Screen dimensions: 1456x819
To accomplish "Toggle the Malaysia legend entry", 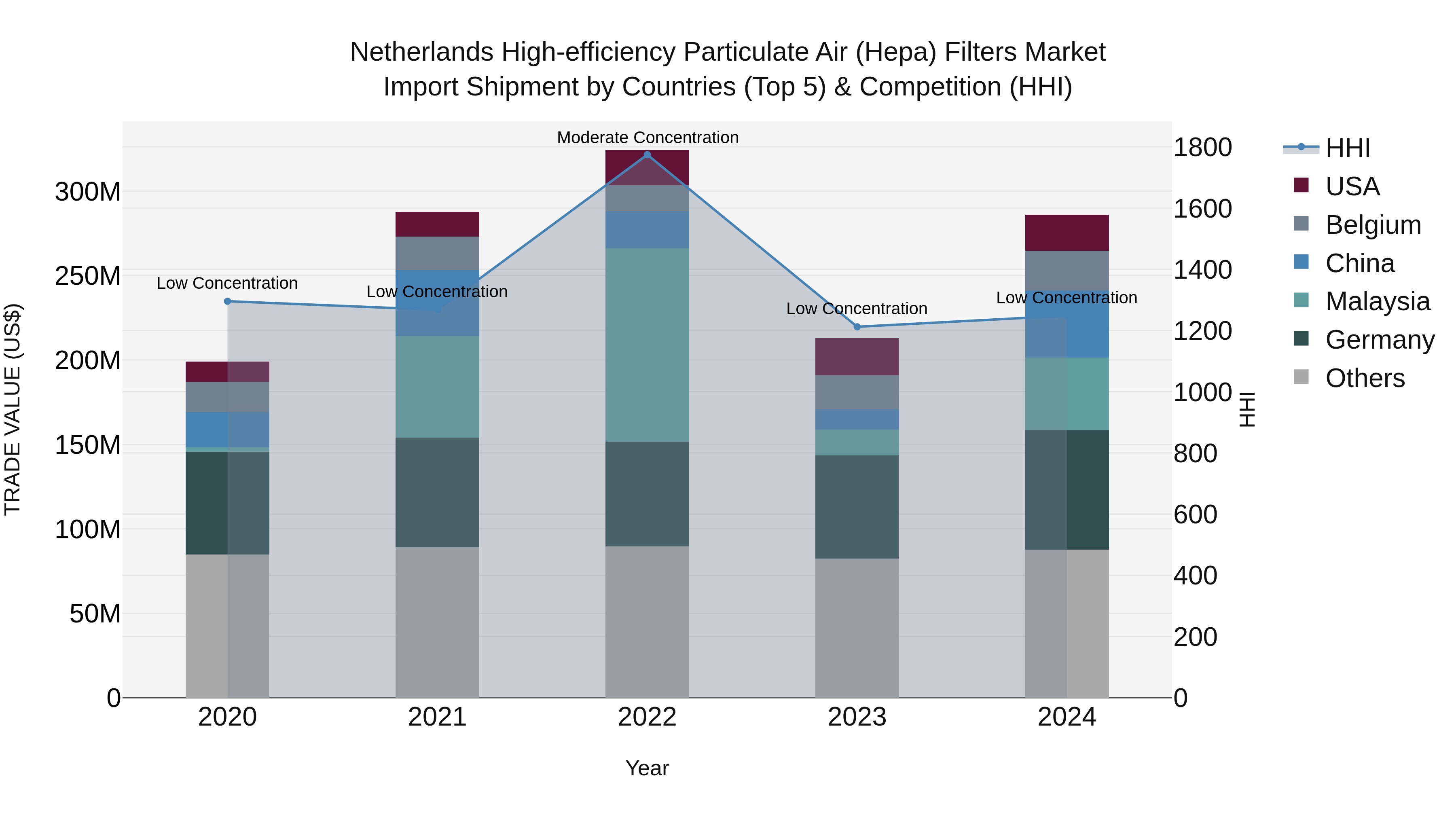I will point(1362,301).
